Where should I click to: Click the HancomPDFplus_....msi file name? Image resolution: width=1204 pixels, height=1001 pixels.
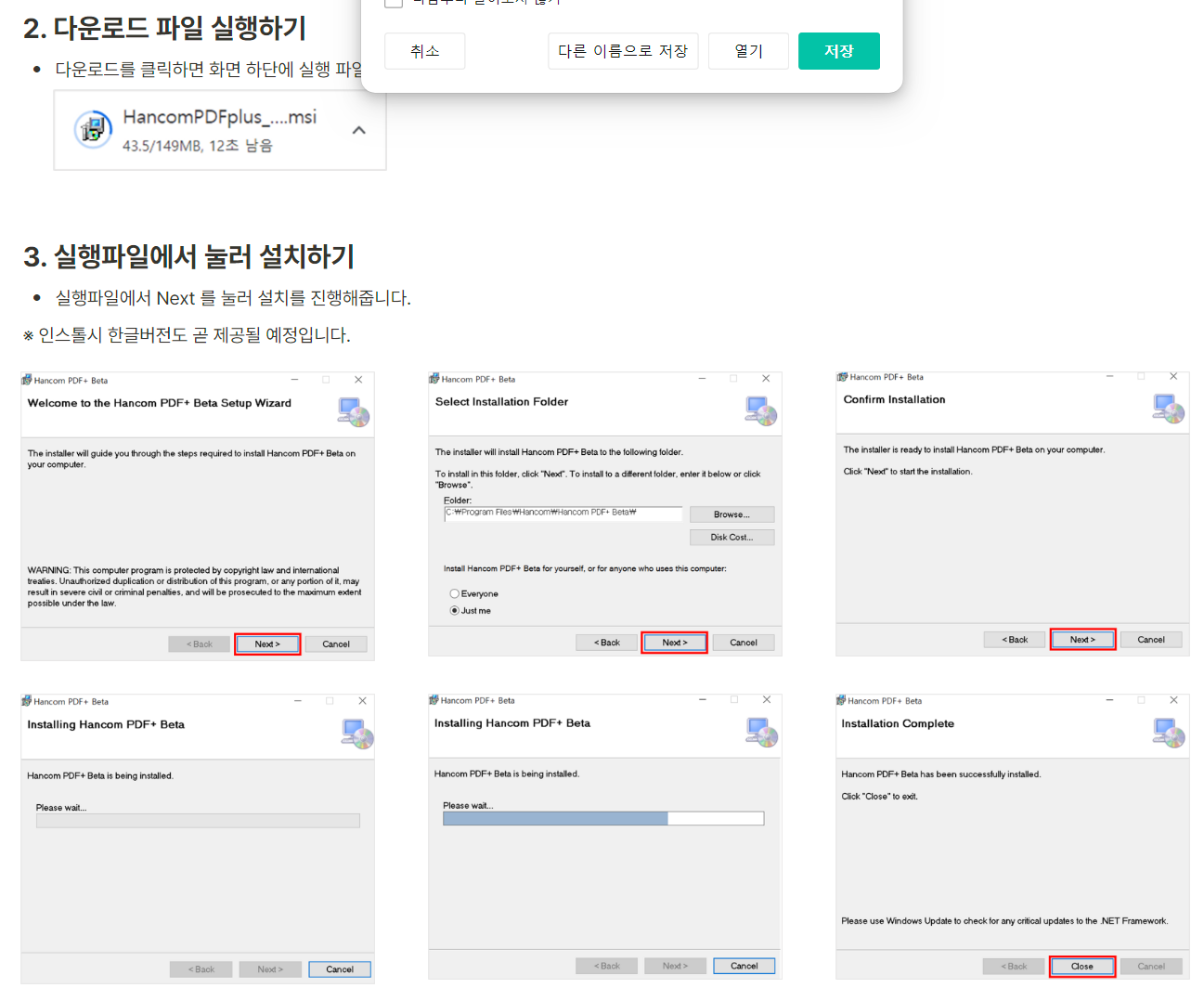[220, 117]
